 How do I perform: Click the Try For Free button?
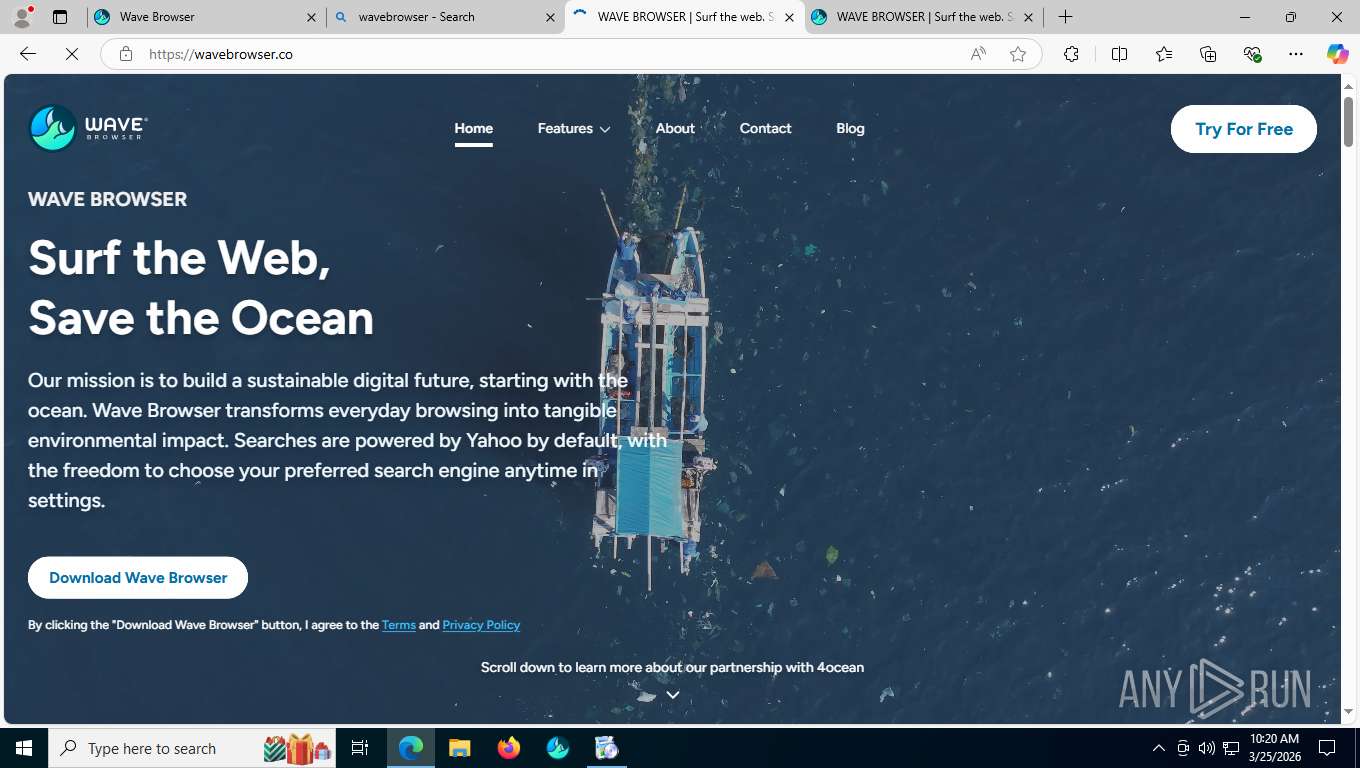point(1244,129)
